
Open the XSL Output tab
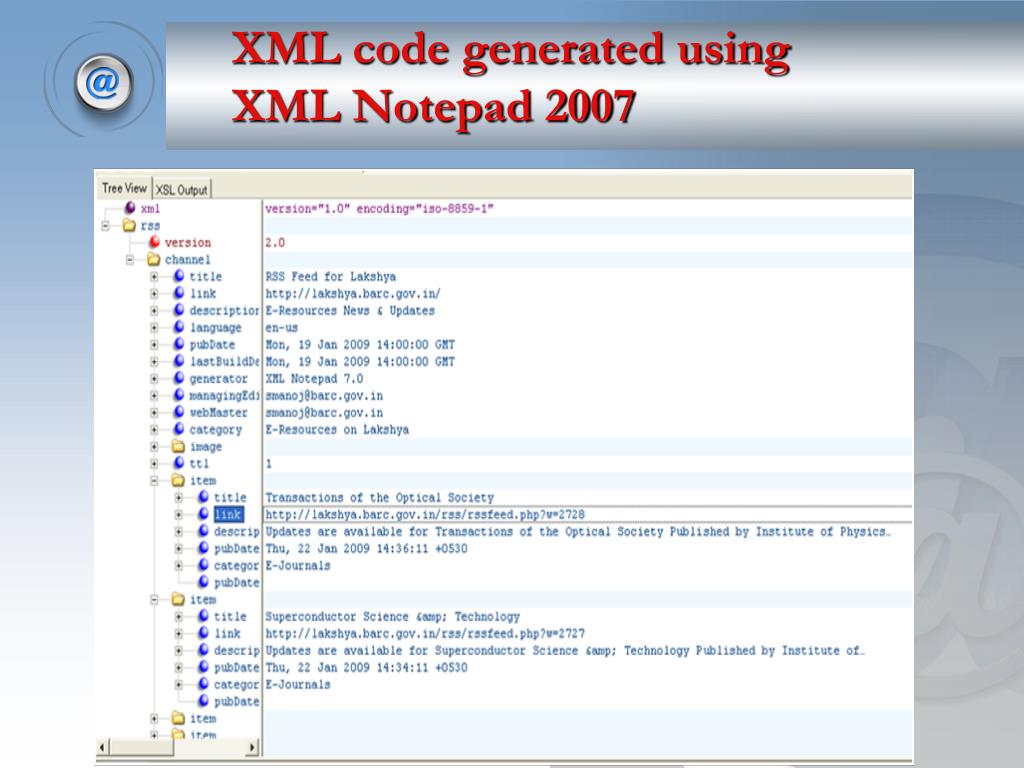click(x=182, y=190)
